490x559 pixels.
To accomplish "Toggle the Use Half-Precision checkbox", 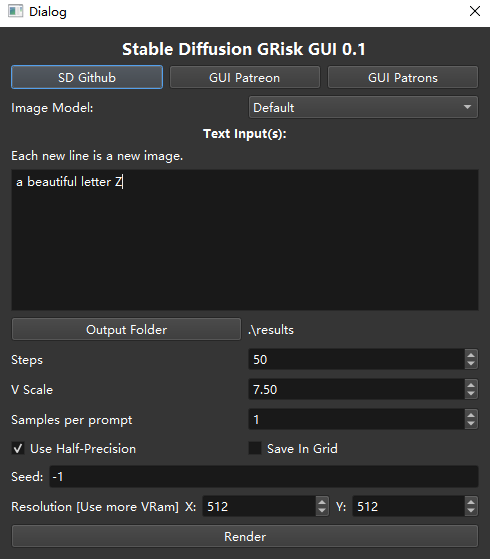I will coord(18,448).
